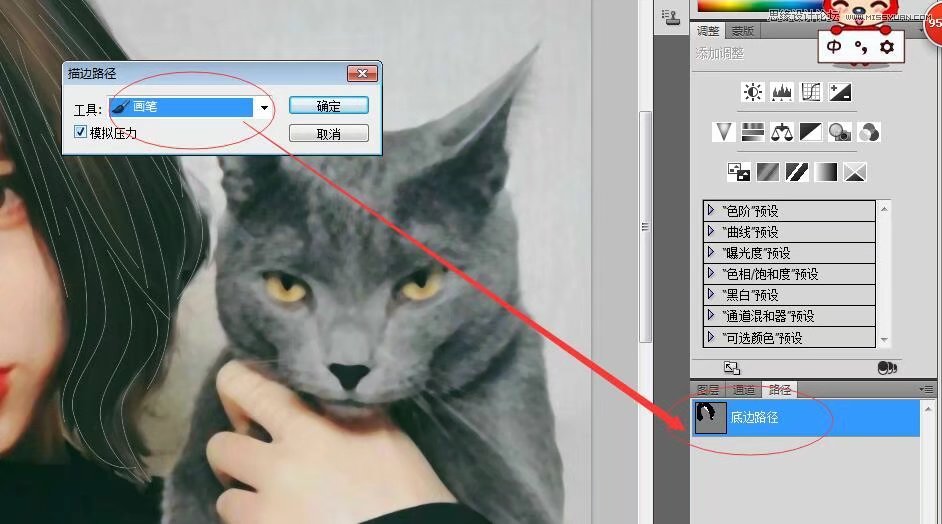
Task: Add a Vibrance adjustment triangle icon
Action: pyautogui.click(x=724, y=132)
